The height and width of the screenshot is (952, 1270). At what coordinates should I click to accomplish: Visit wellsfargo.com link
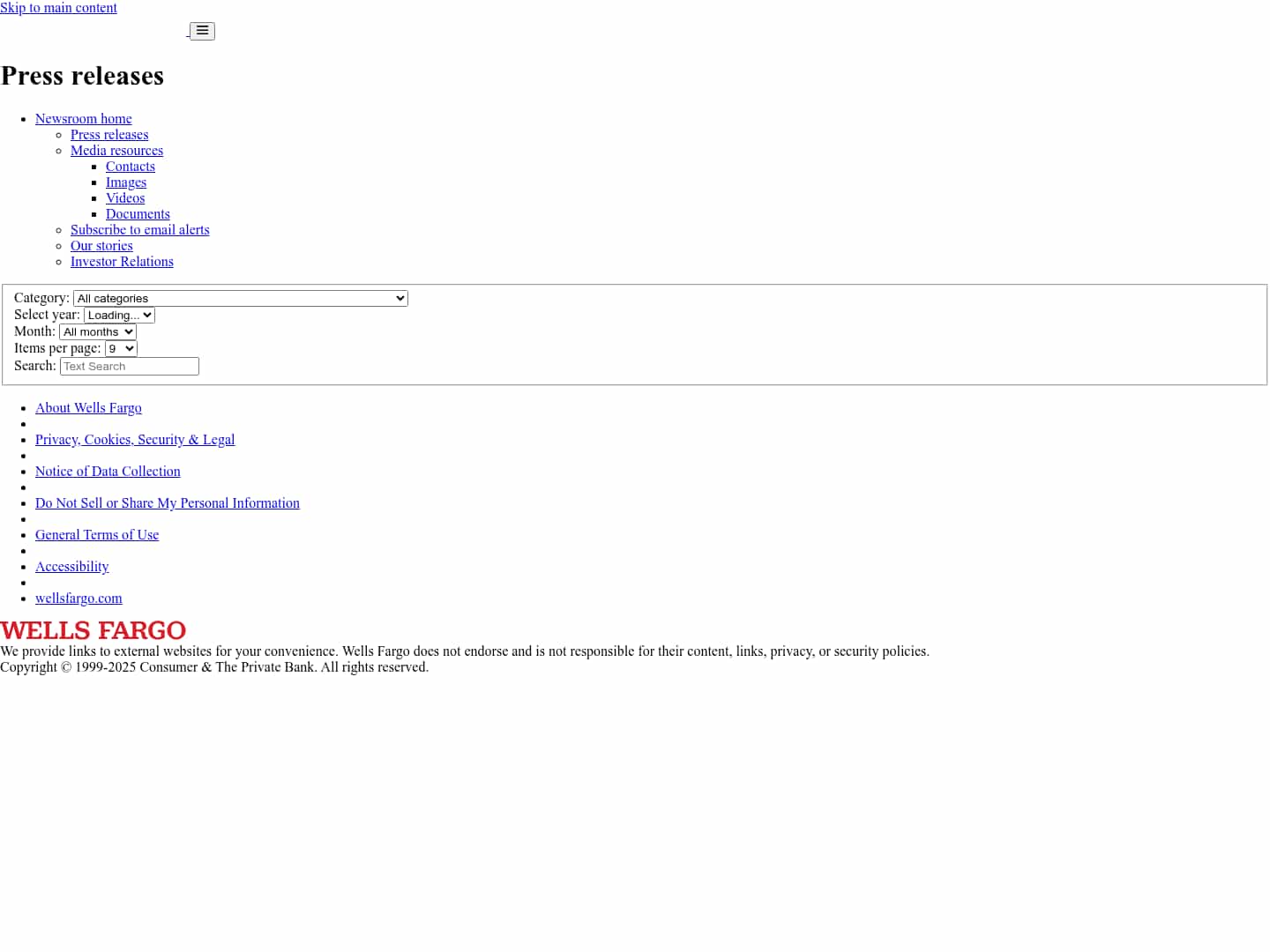click(78, 599)
